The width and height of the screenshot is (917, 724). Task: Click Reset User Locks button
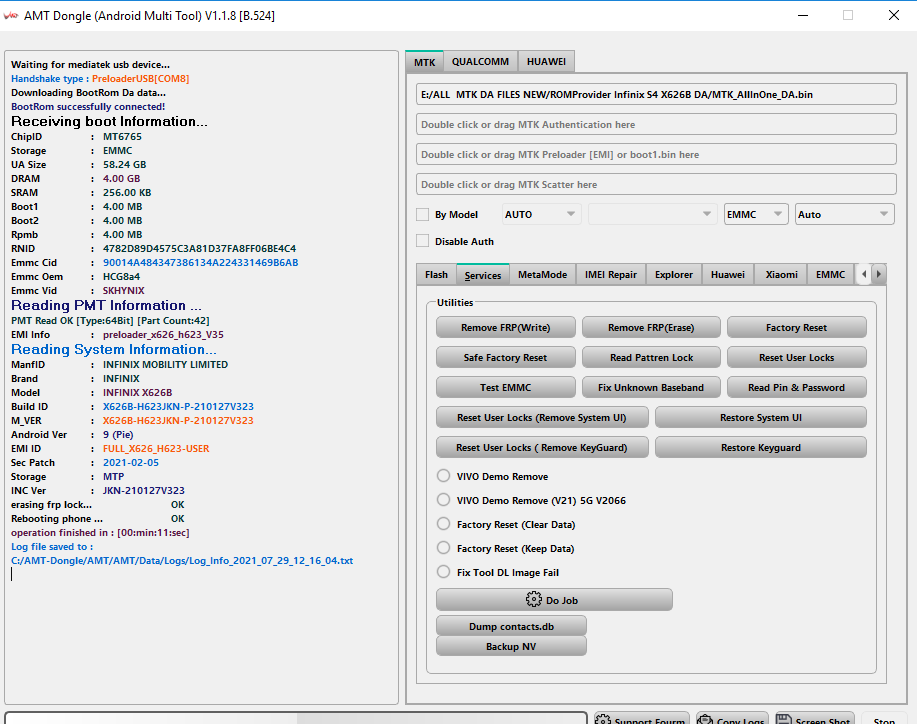click(x=797, y=357)
